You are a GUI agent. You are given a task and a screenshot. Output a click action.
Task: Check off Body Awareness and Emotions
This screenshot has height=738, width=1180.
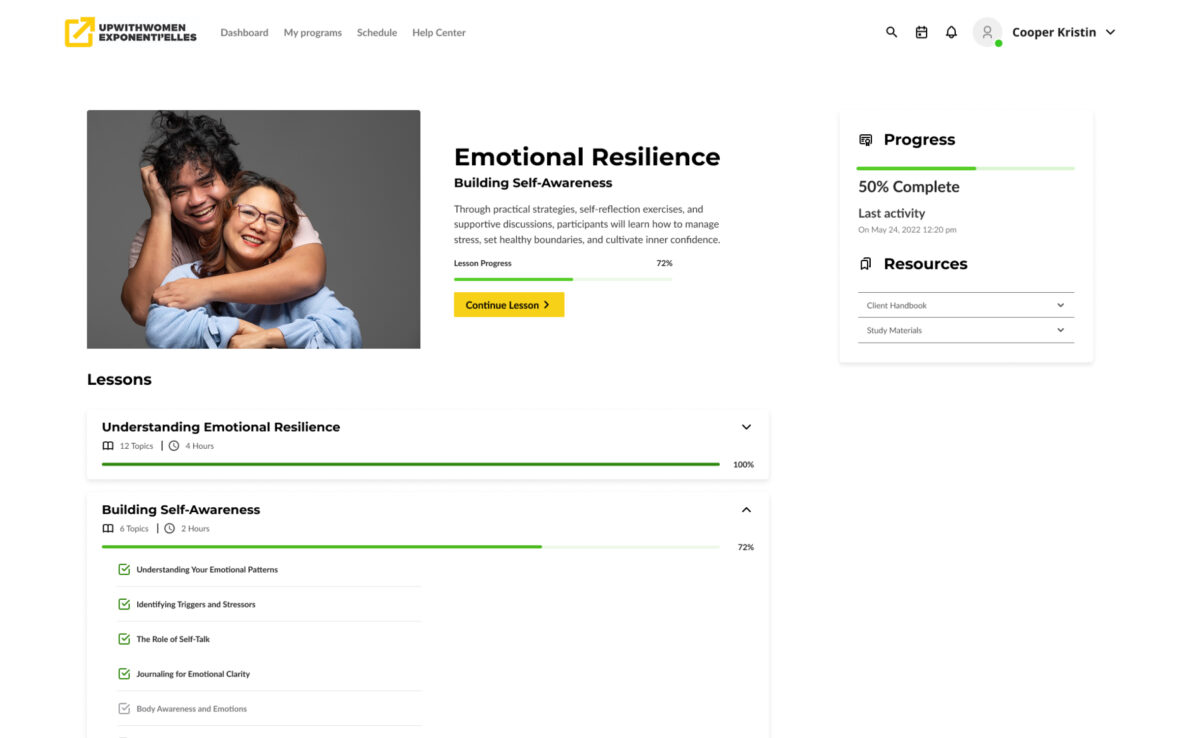[x=123, y=708]
